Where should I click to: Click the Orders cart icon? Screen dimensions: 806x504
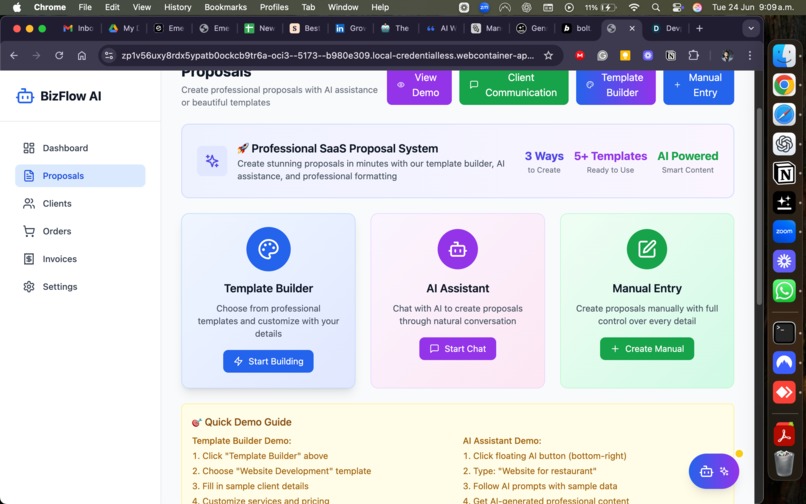(x=29, y=231)
